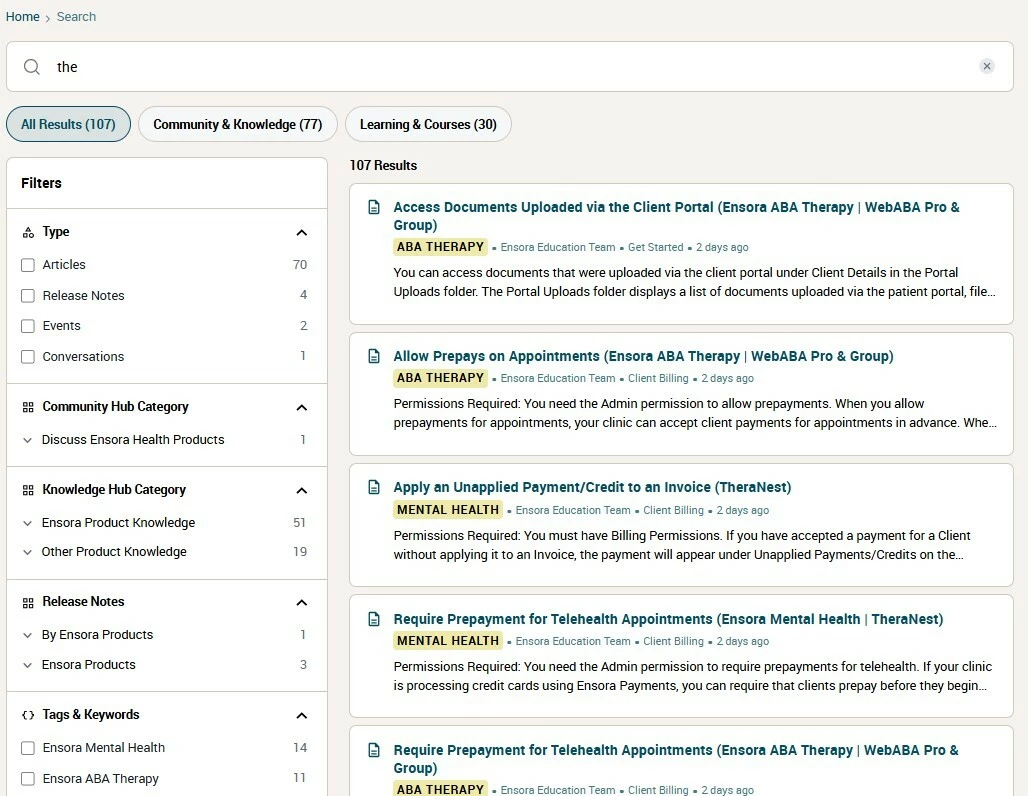Click the document icon beside Access Documents Uploaded result
1028x796 pixels.
[x=374, y=207]
